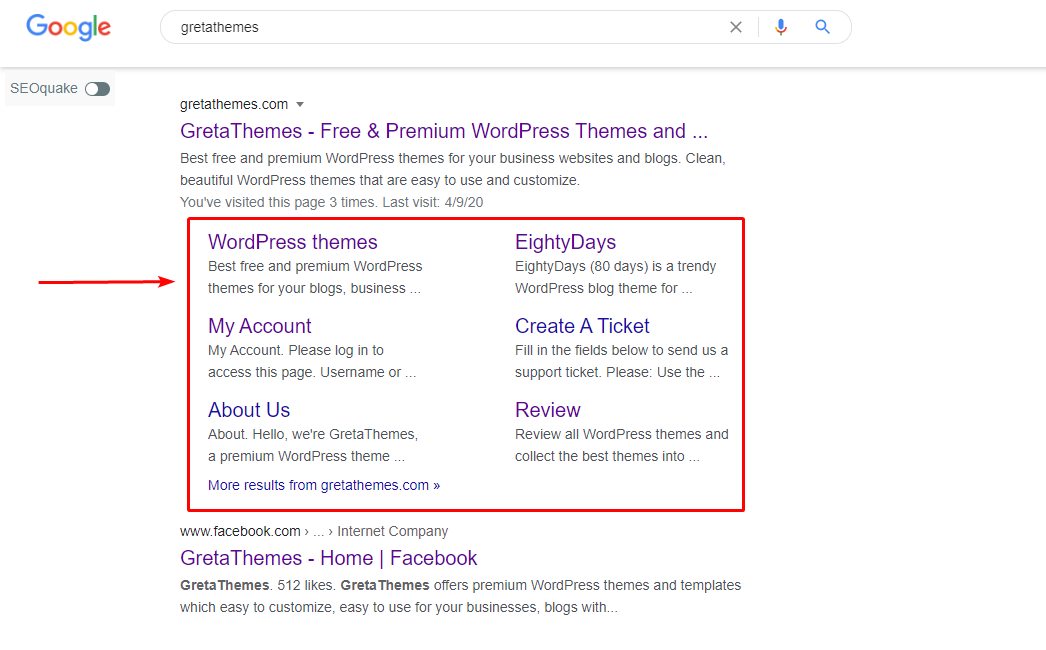Expand the gretathemes.com dropdown arrow

click(x=299, y=105)
